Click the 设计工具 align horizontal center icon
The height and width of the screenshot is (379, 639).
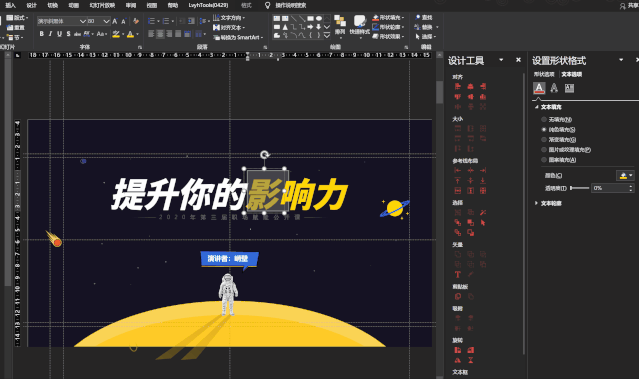pos(470,86)
